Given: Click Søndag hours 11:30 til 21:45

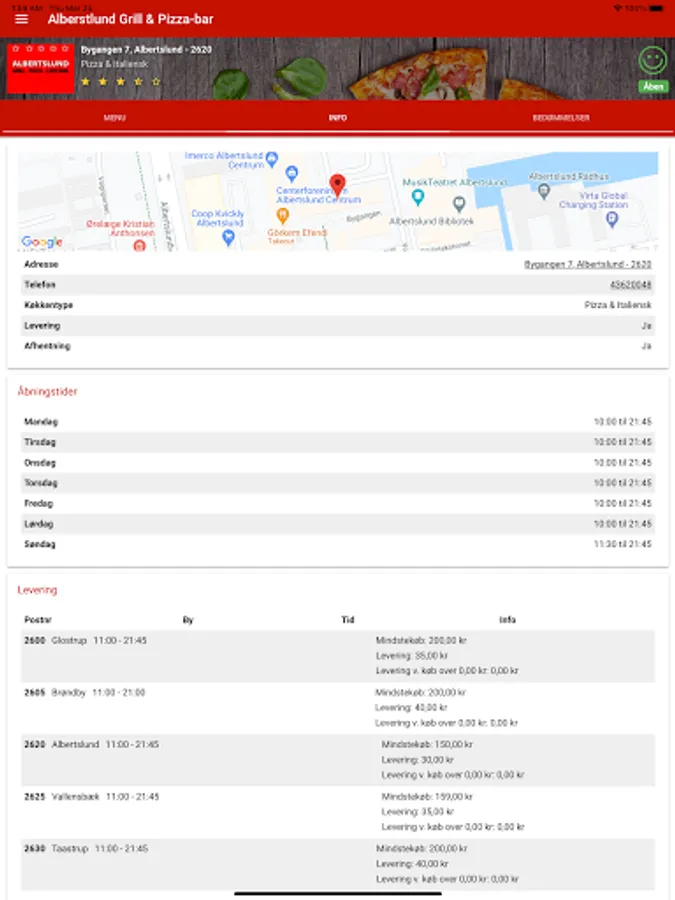Looking at the screenshot, I should click(x=622, y=544).
